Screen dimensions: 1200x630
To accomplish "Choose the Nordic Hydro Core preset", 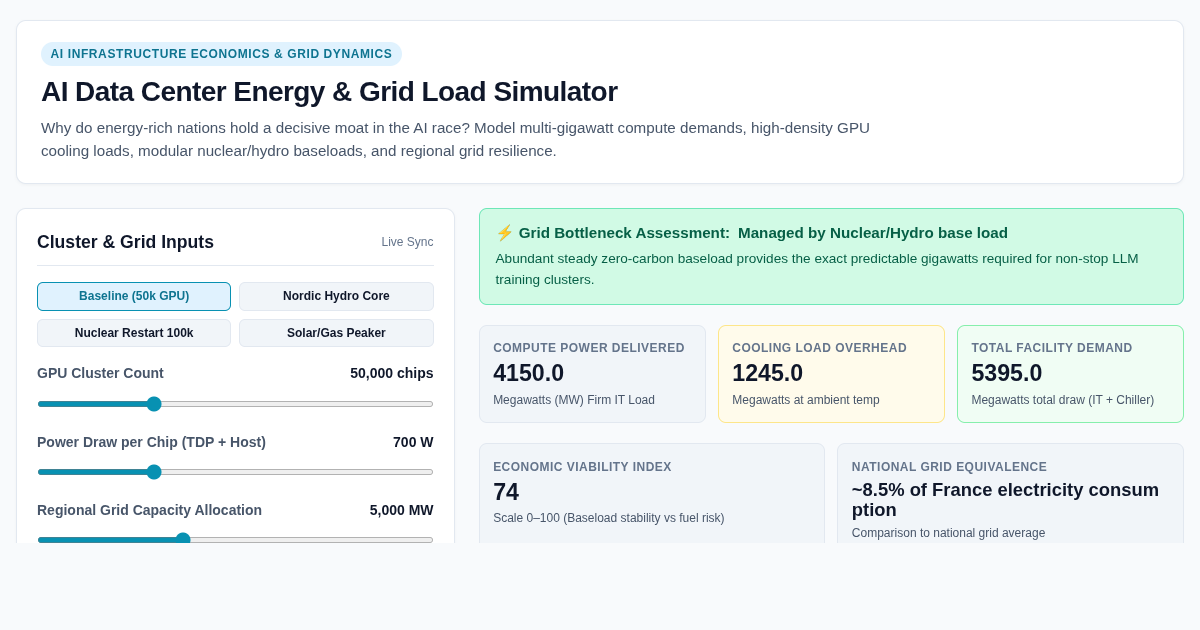I will (x=336, y=296).
